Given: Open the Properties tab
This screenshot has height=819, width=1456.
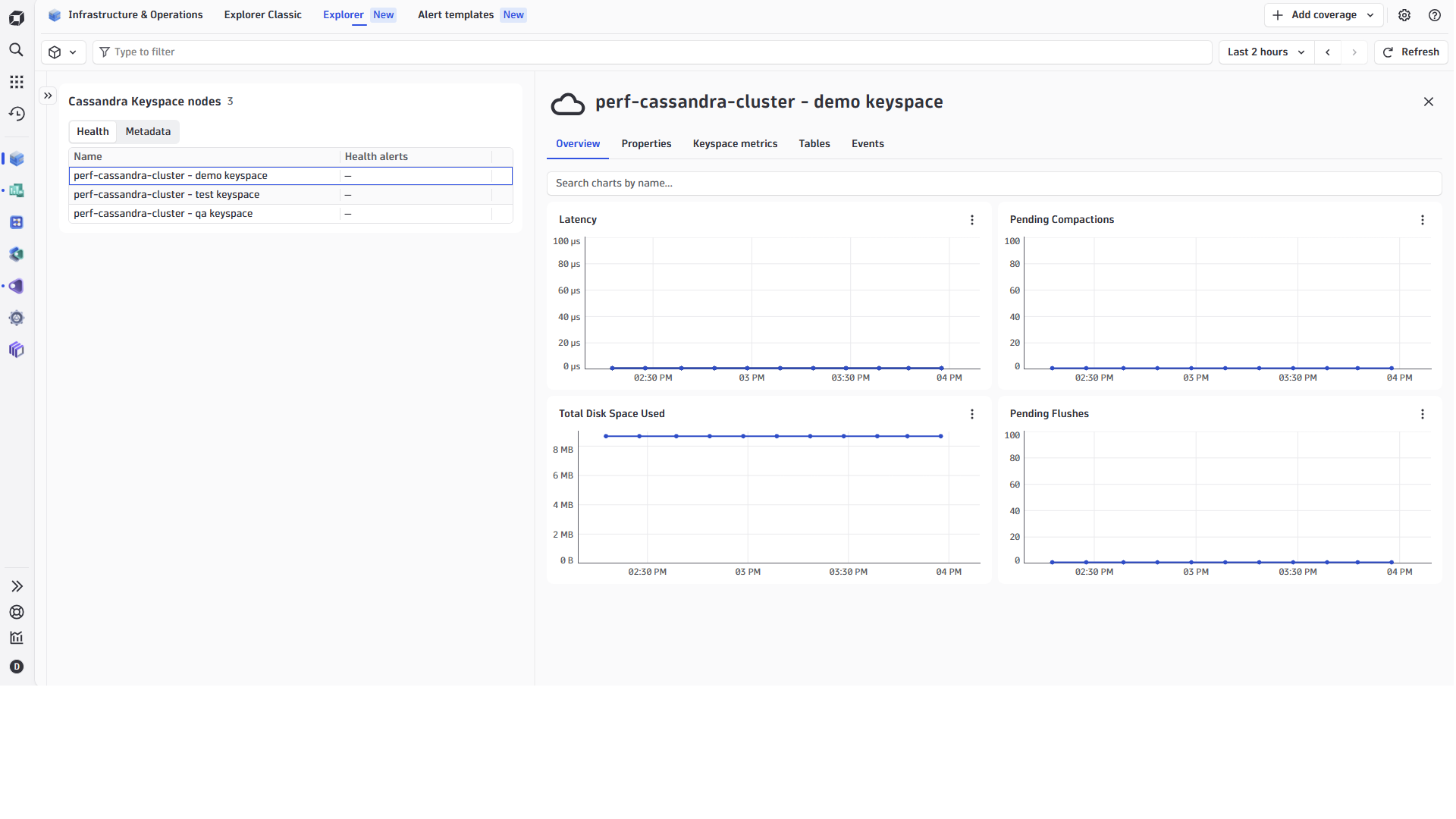Looking at the screenshot, I should pos(646,144).
